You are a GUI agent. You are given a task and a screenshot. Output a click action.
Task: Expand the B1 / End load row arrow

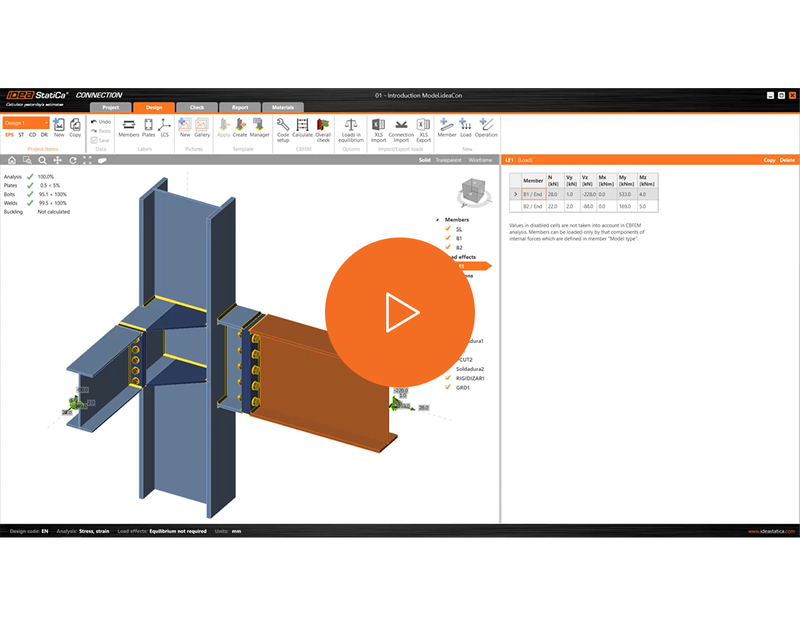coord(515,194)
